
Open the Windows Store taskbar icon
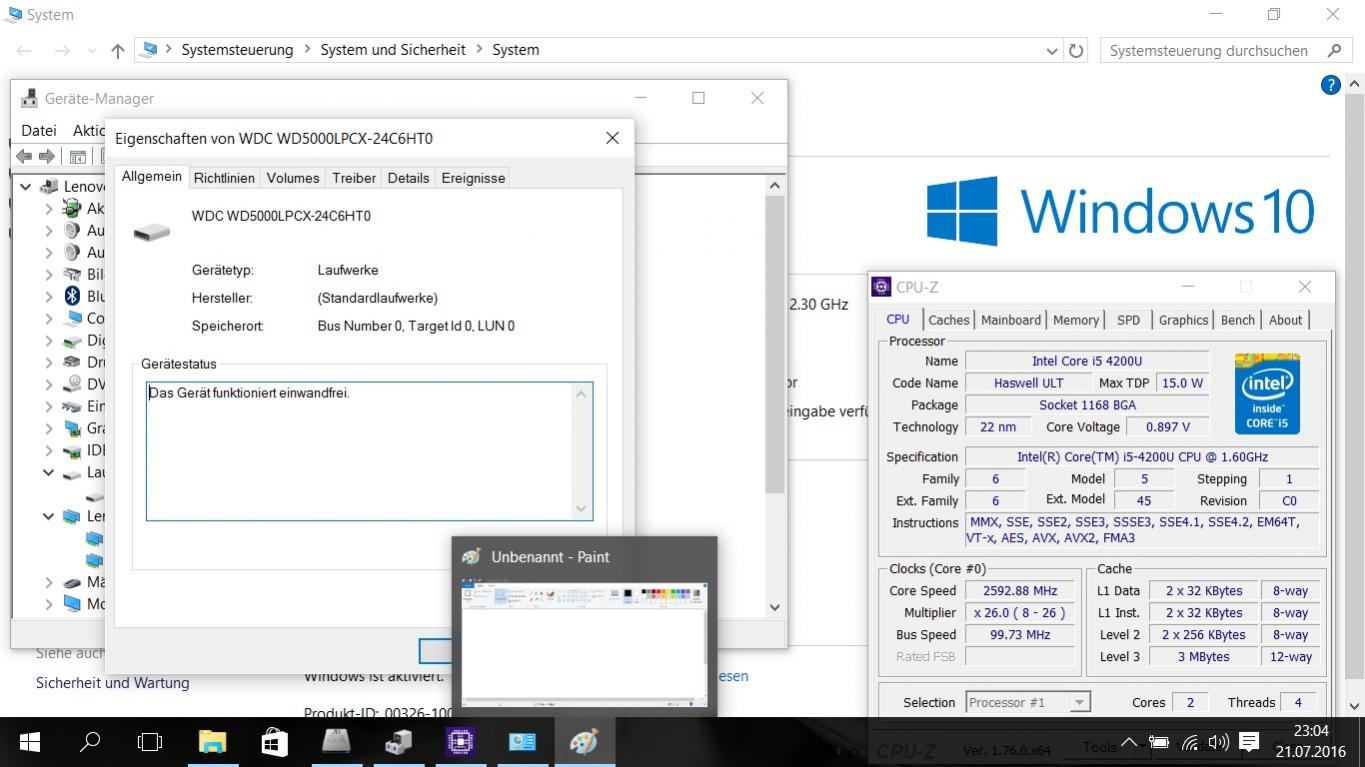(274, 741)
